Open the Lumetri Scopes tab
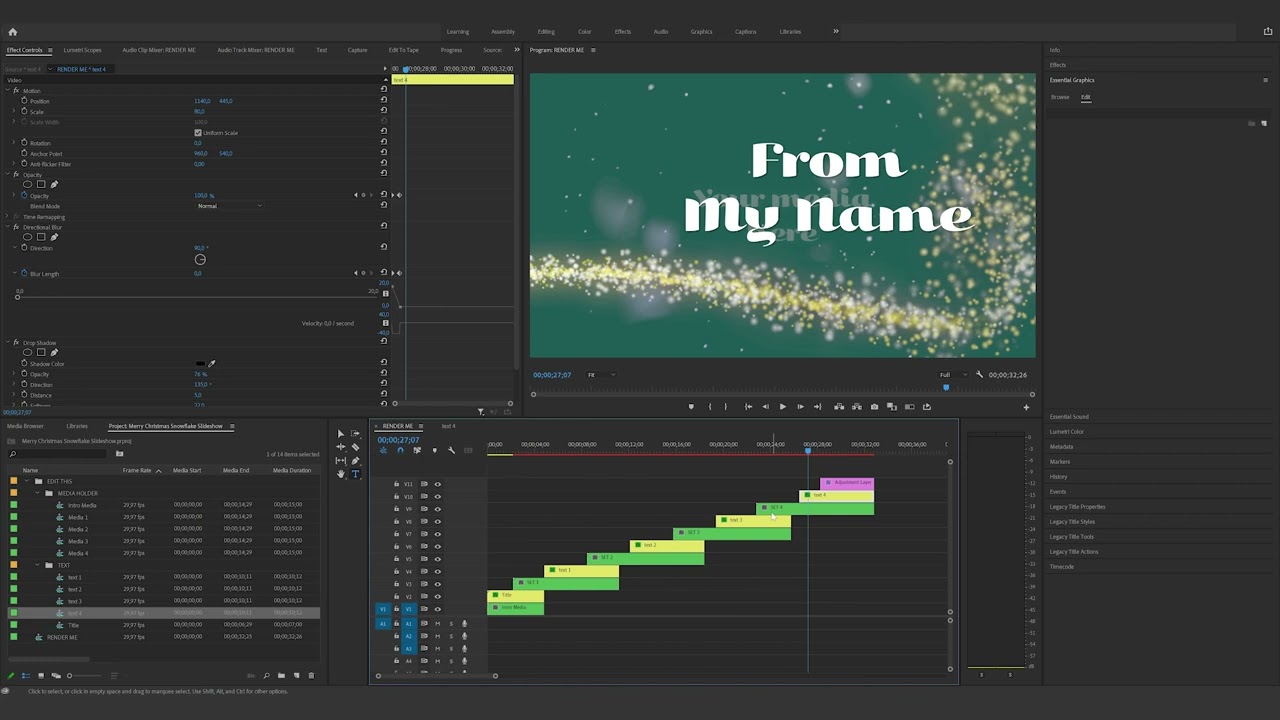Viewport: 1280px width, 720px height. [x=82, y=50]
